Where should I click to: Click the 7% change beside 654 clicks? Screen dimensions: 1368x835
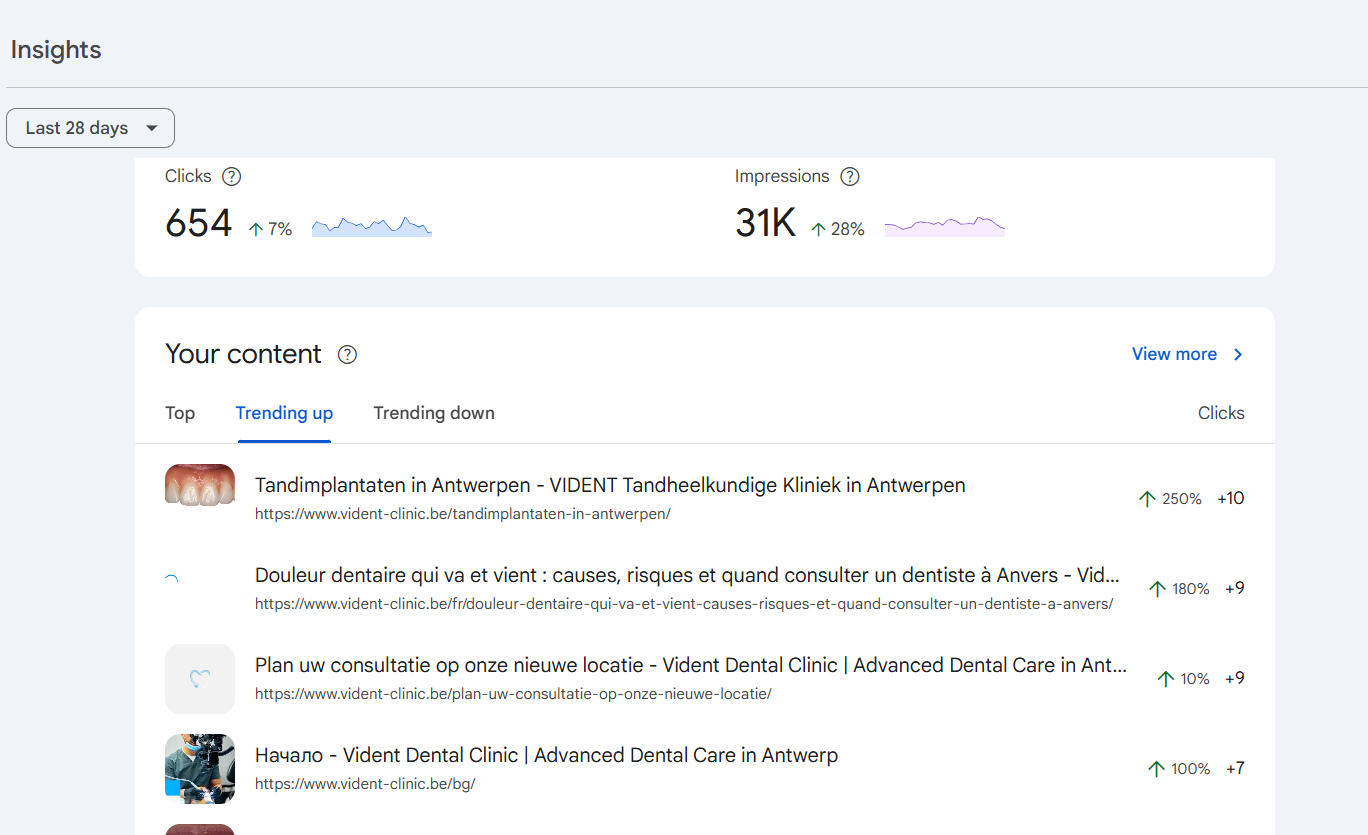pos(280,230)
